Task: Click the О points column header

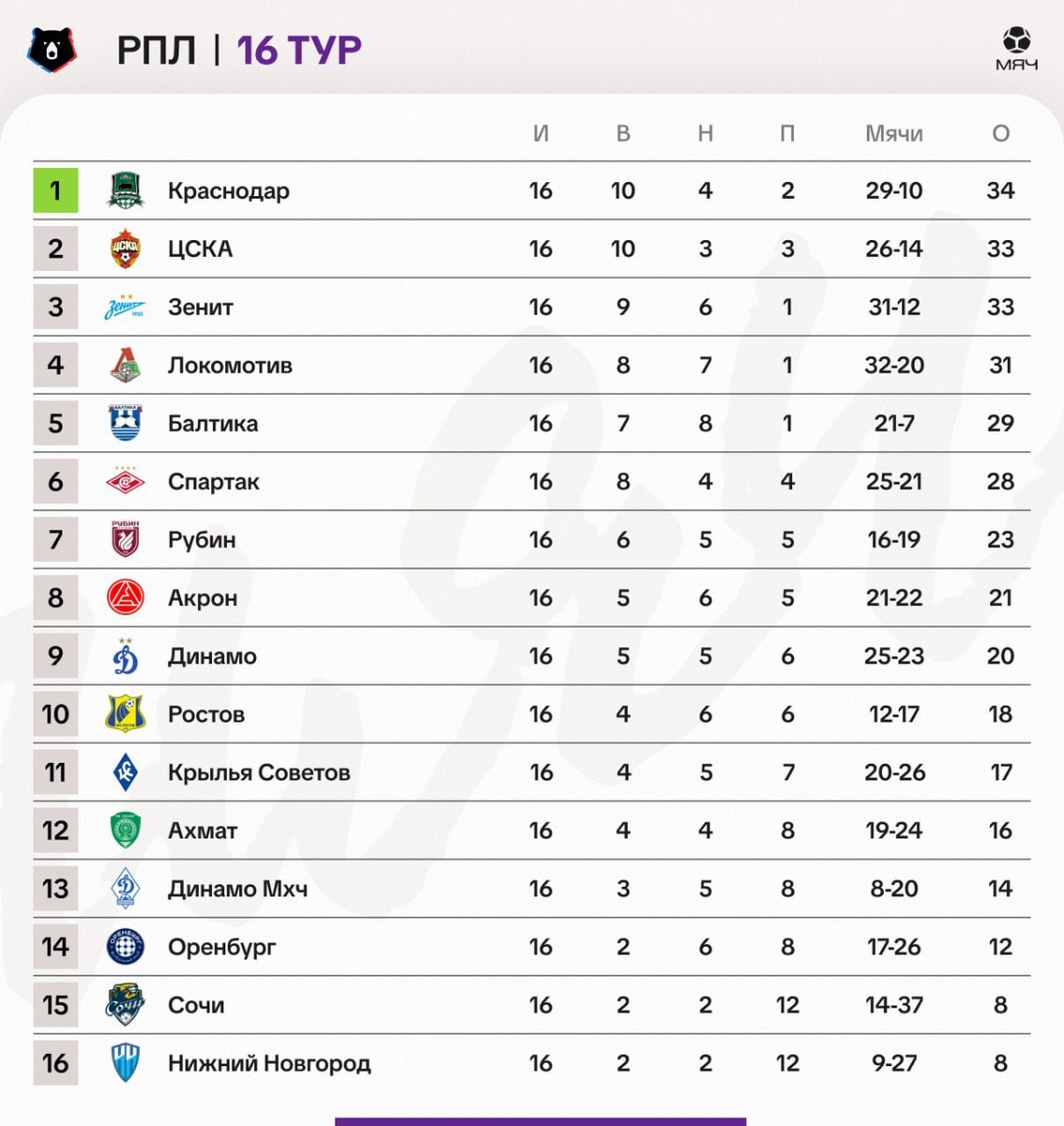Action: tap(1000, 133)
